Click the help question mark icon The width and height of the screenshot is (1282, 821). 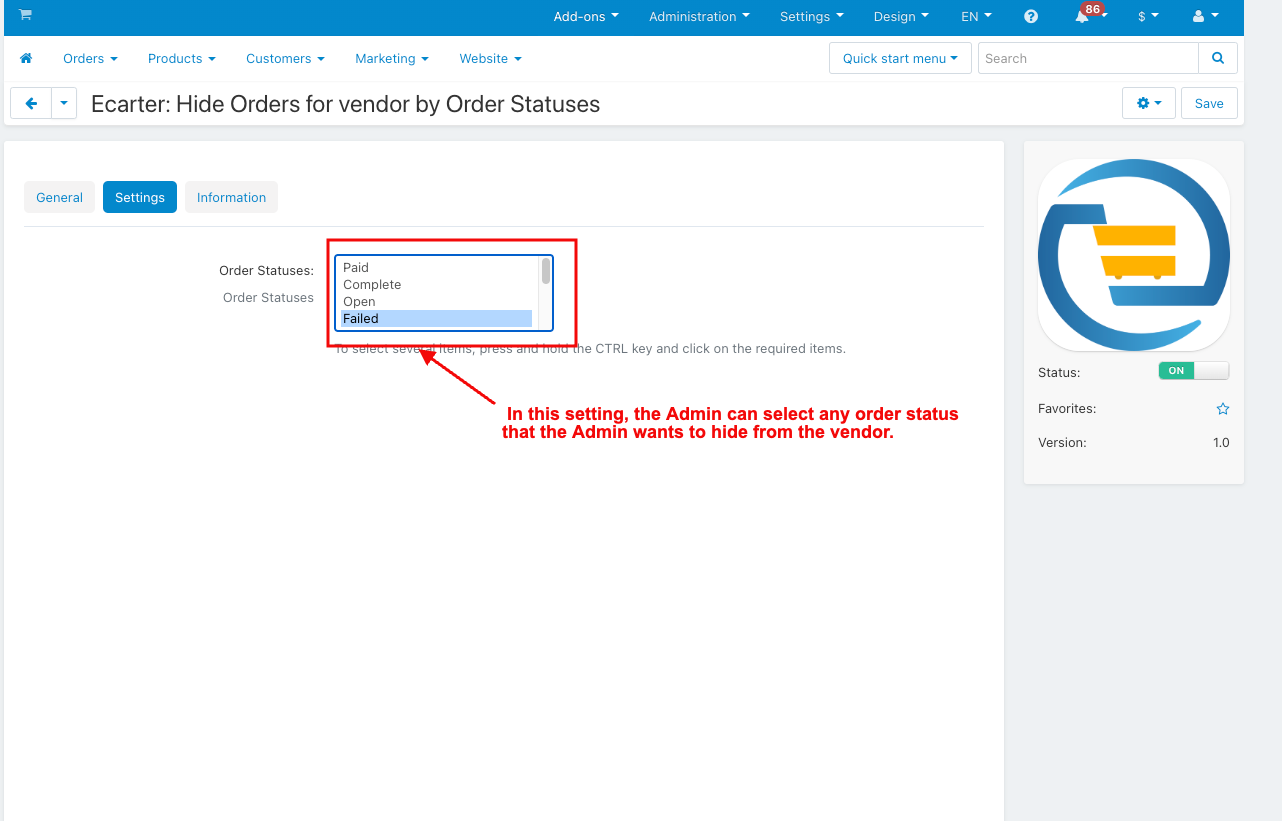pos(1030,16)
